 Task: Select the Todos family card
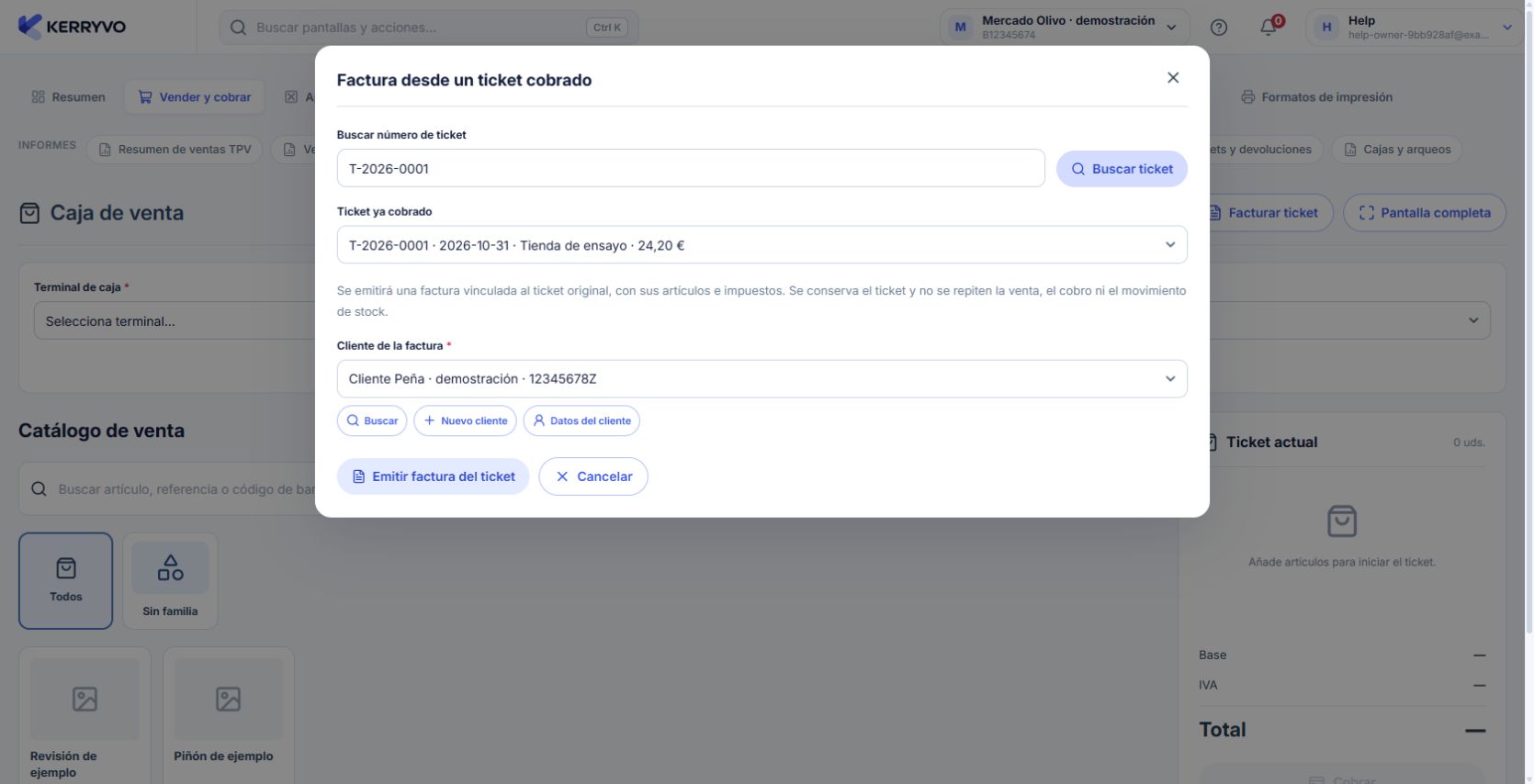coord(66,581)
